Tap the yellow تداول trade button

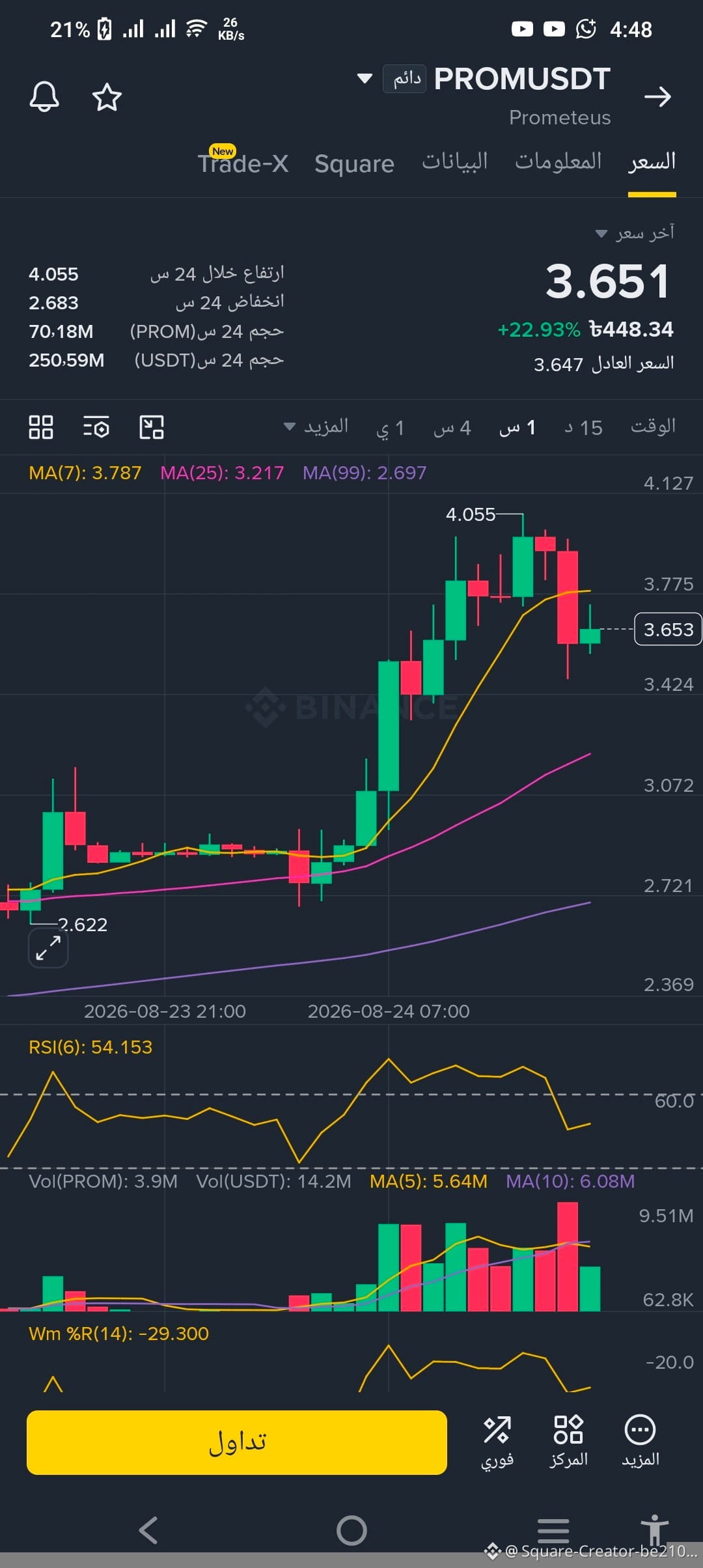[237, 1442]
